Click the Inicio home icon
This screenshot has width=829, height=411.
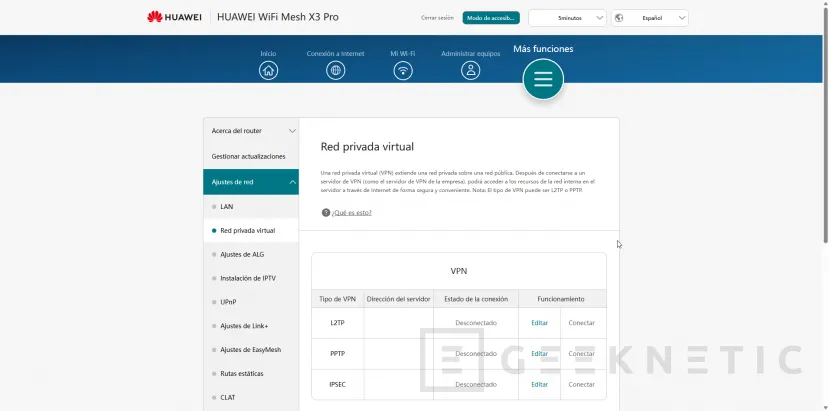click(268, 70)
